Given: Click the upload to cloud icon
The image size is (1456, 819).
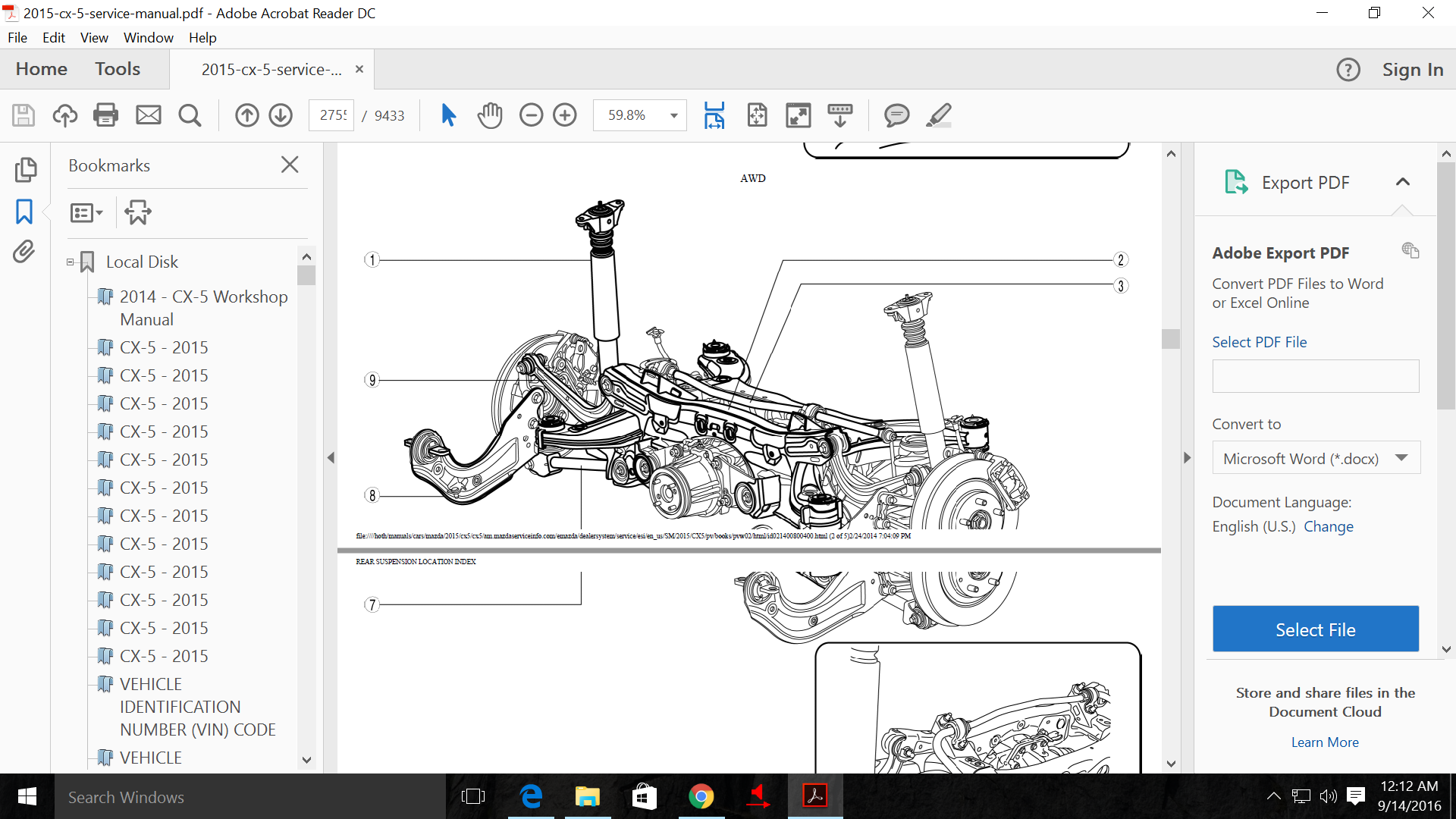Looking at the screenshot, I should coord(65,115).
